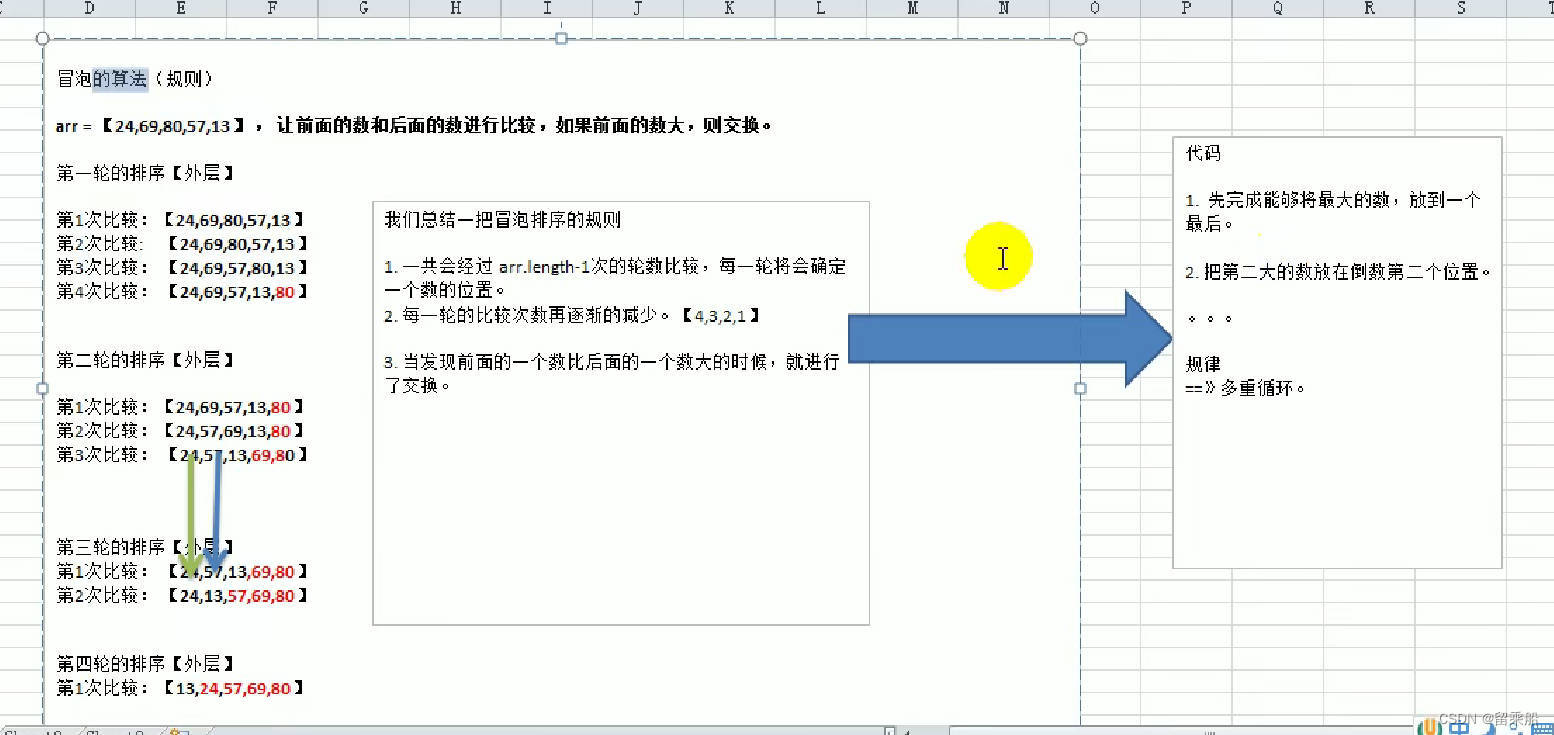Click the top-center handle of the selected text box

(561, 38)
